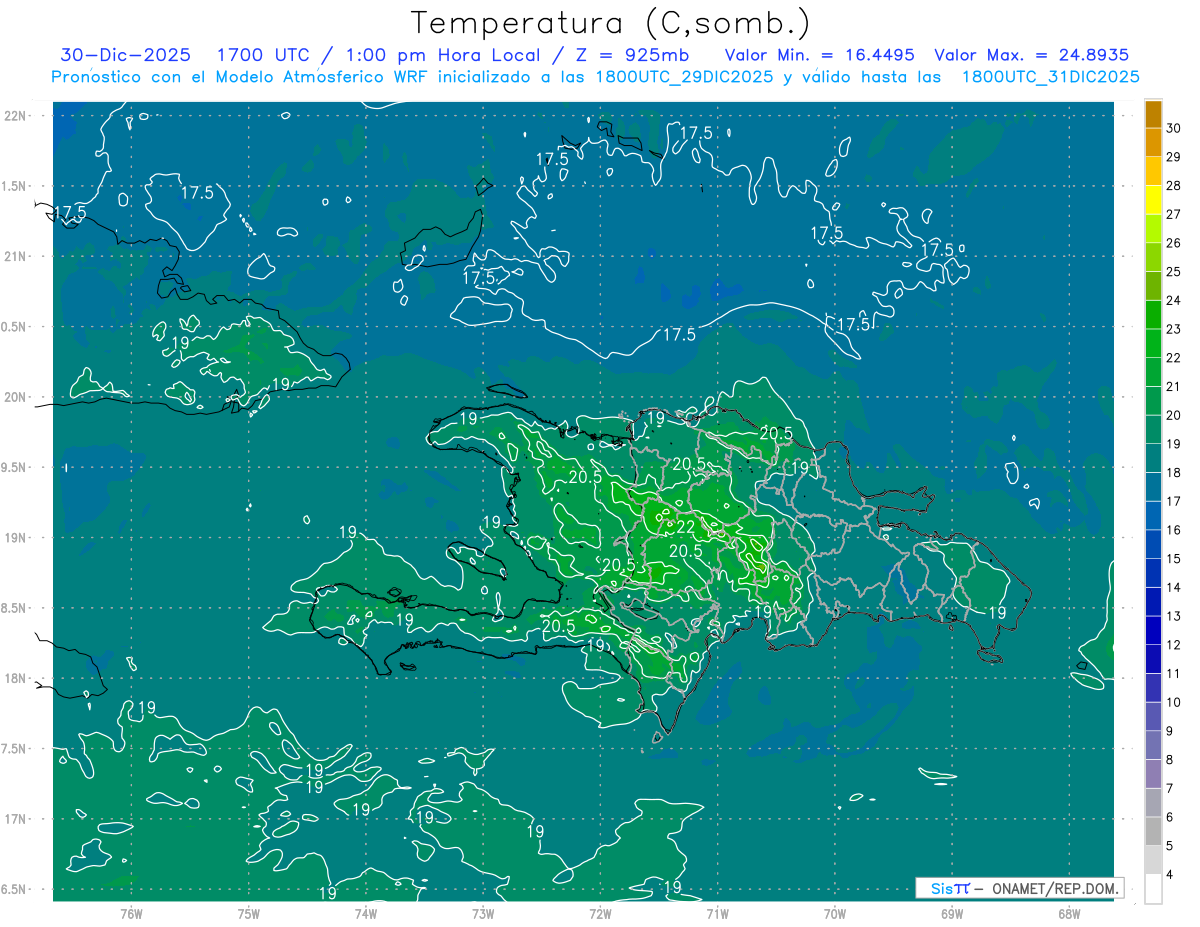Pick the gray color band between 5 and 6

coord(1153,831)
